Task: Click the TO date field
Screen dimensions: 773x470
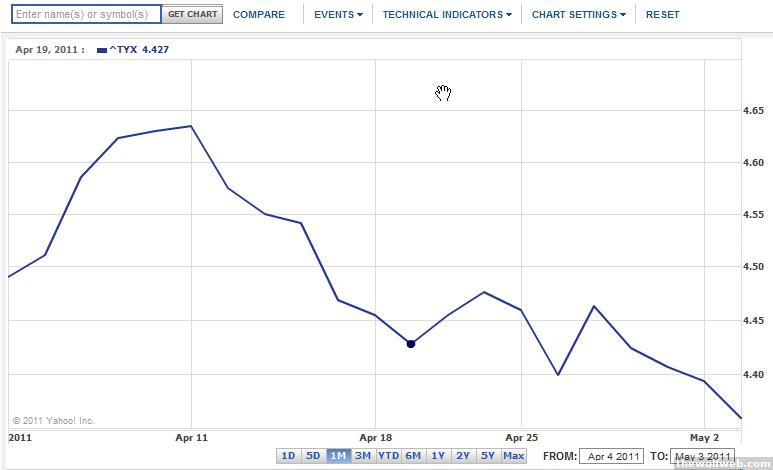Action: [x=703, y=457]
